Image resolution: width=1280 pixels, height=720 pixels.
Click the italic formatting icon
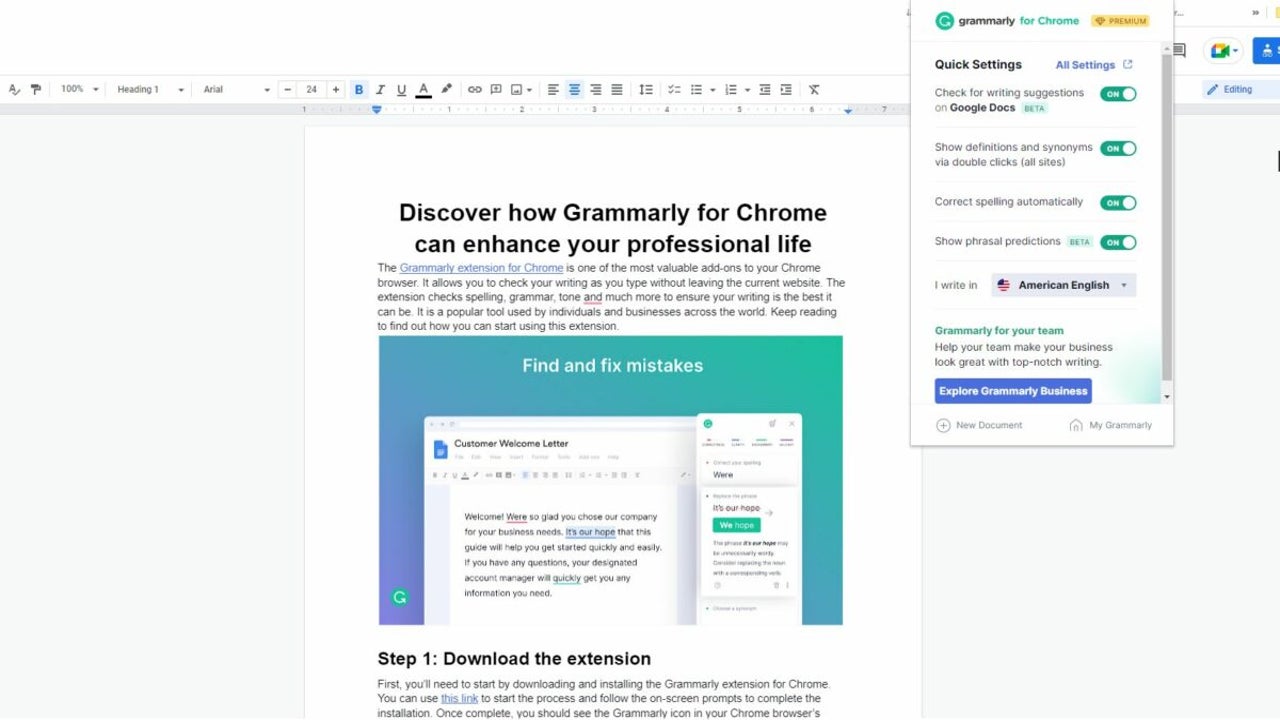pyautogui.click(x=380, y=90)
